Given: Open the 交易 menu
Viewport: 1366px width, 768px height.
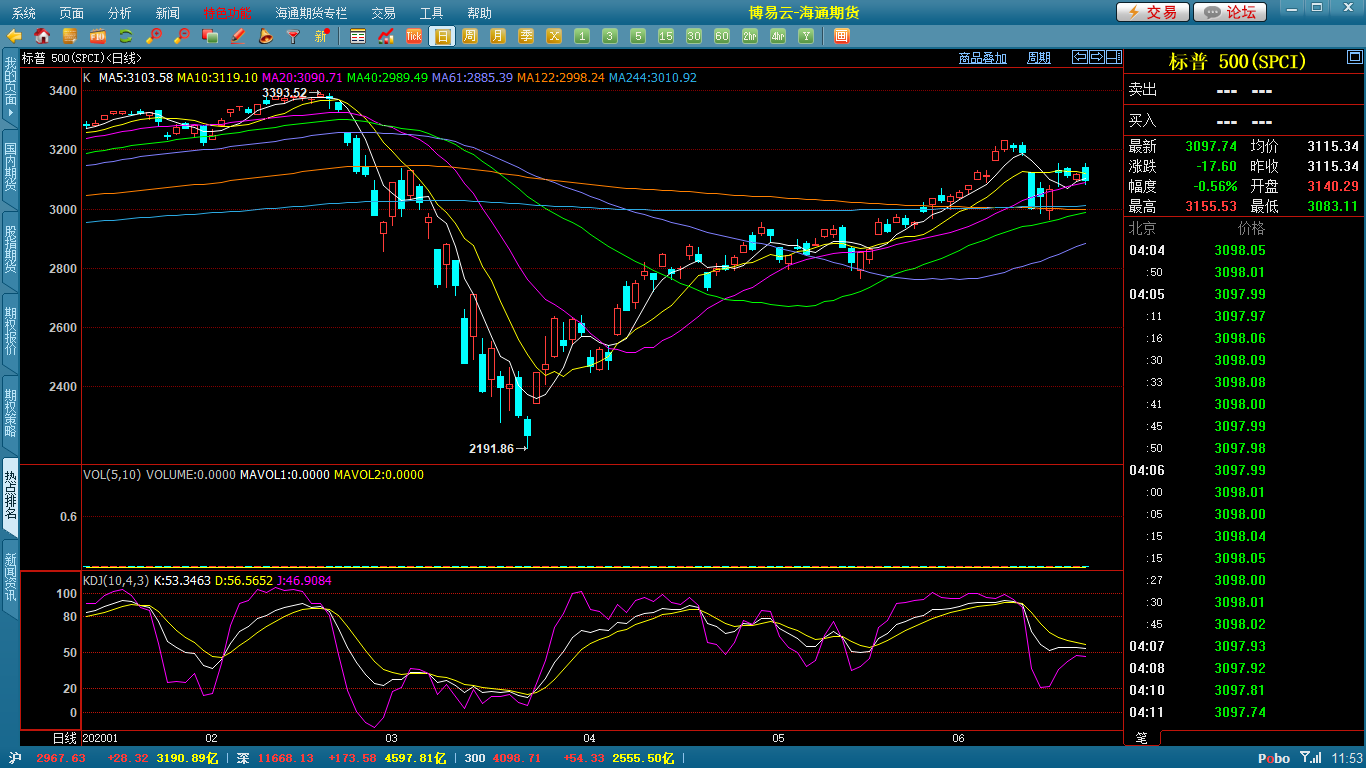Looking at the screenshot, I should [384, 13].
